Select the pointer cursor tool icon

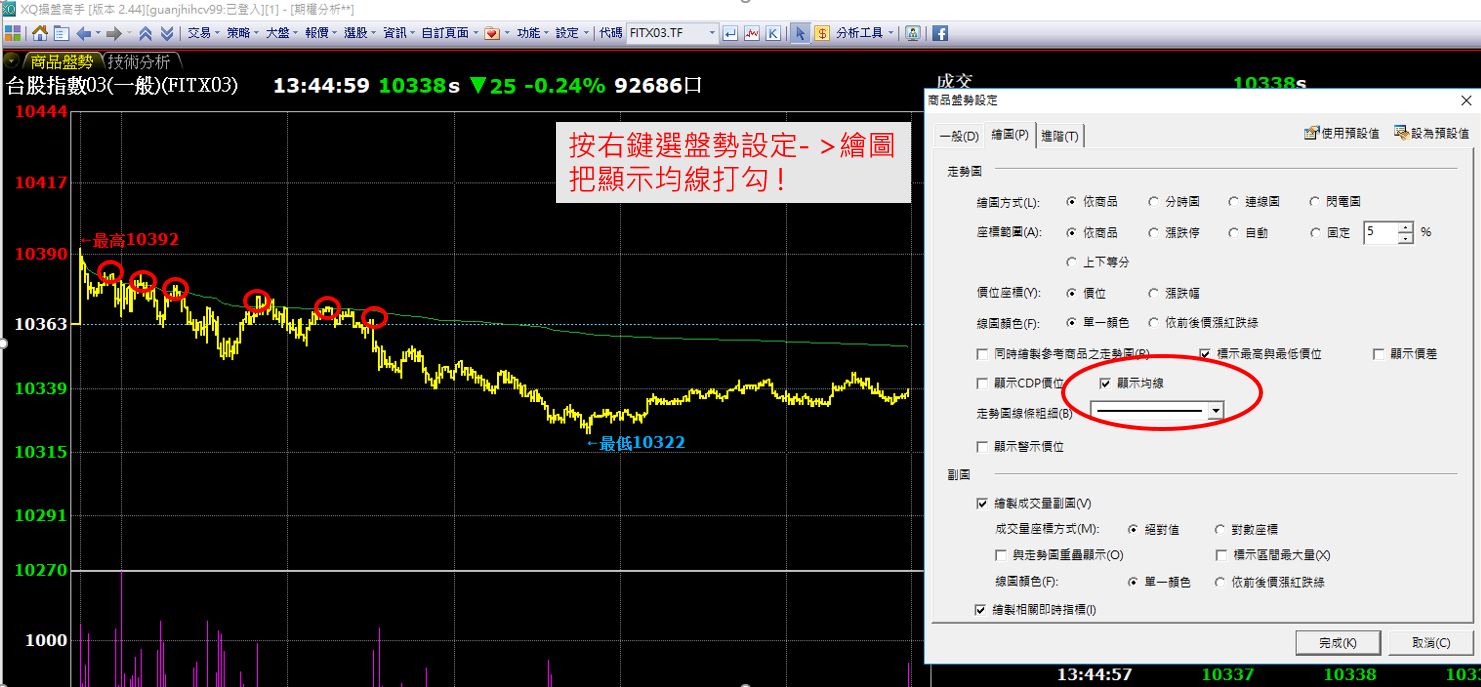[x=800, y=33]
